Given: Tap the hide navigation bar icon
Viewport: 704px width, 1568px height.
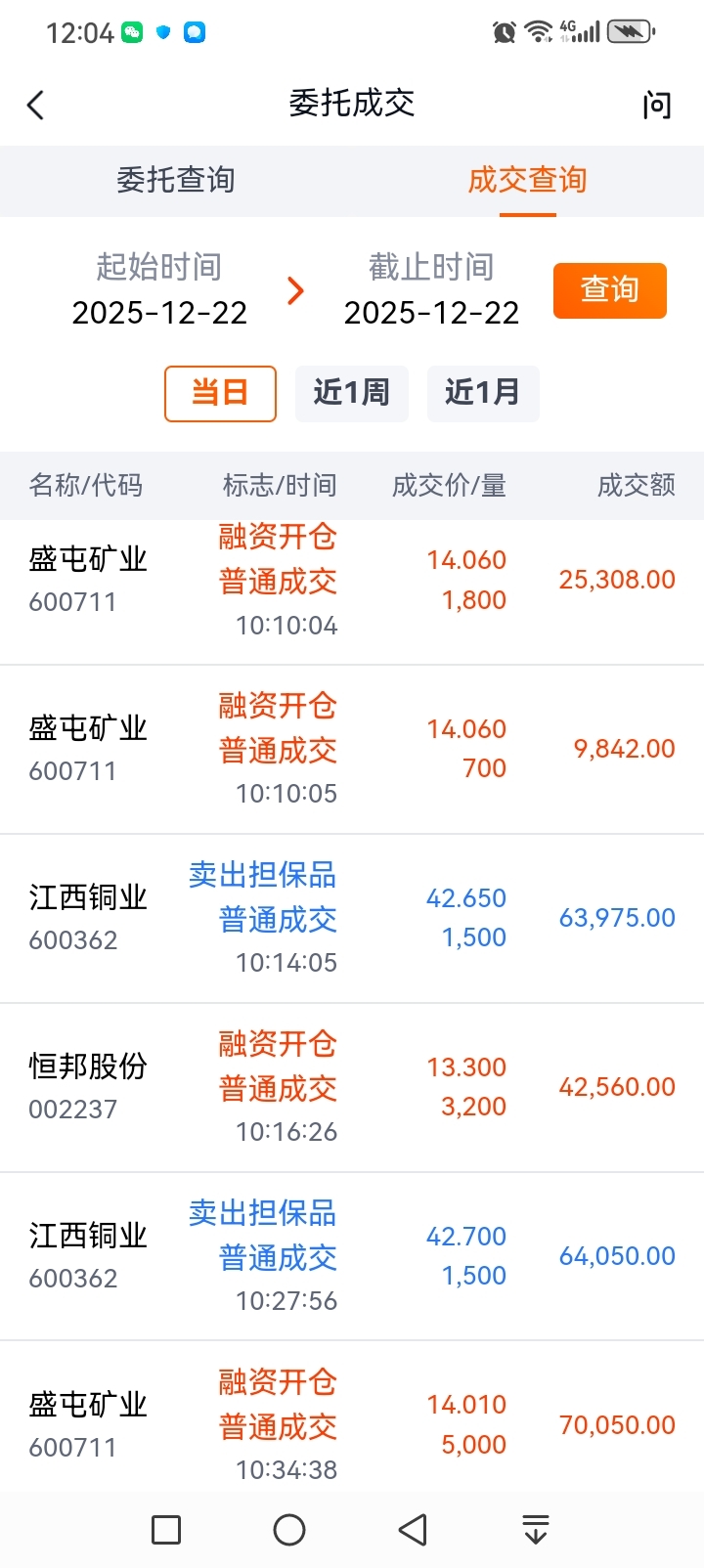Looking at the screenshot, I should tap(535, 1530).
